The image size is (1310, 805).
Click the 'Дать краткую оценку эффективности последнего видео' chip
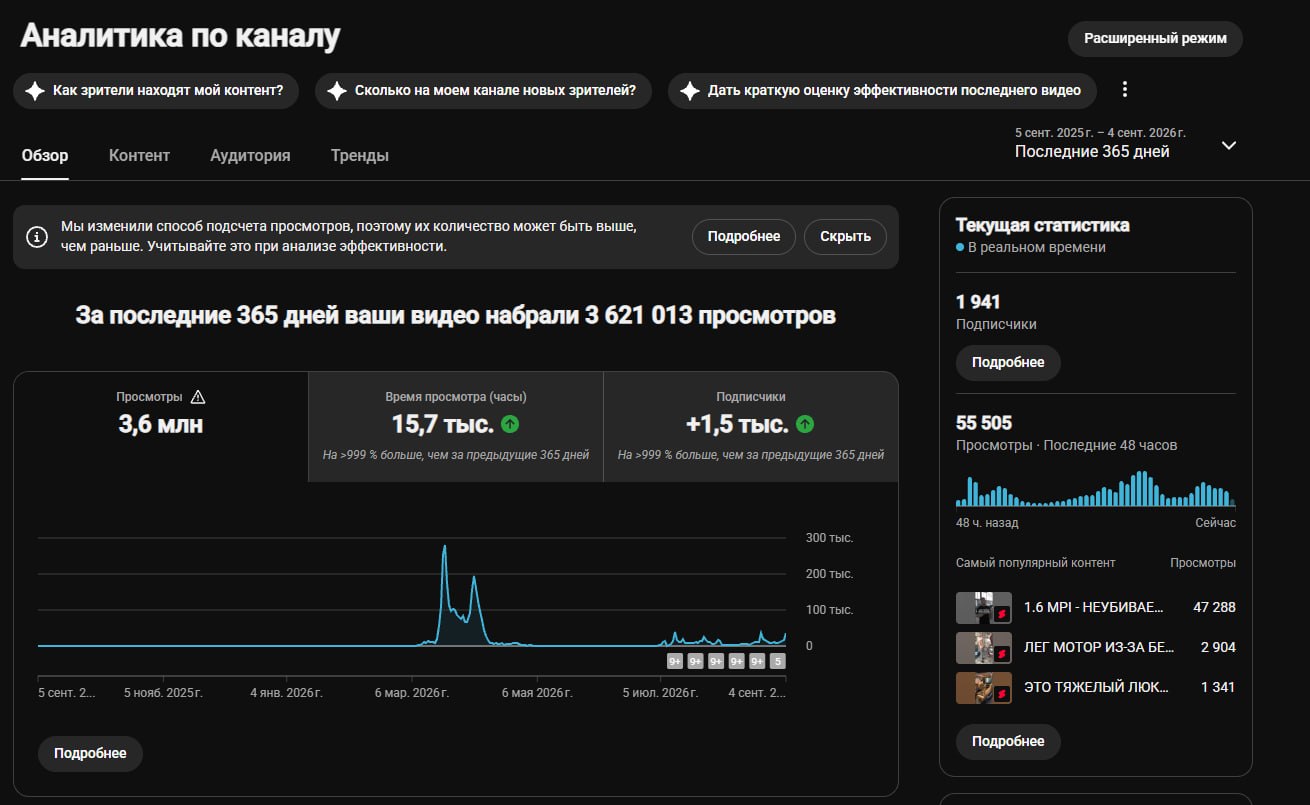882,91
